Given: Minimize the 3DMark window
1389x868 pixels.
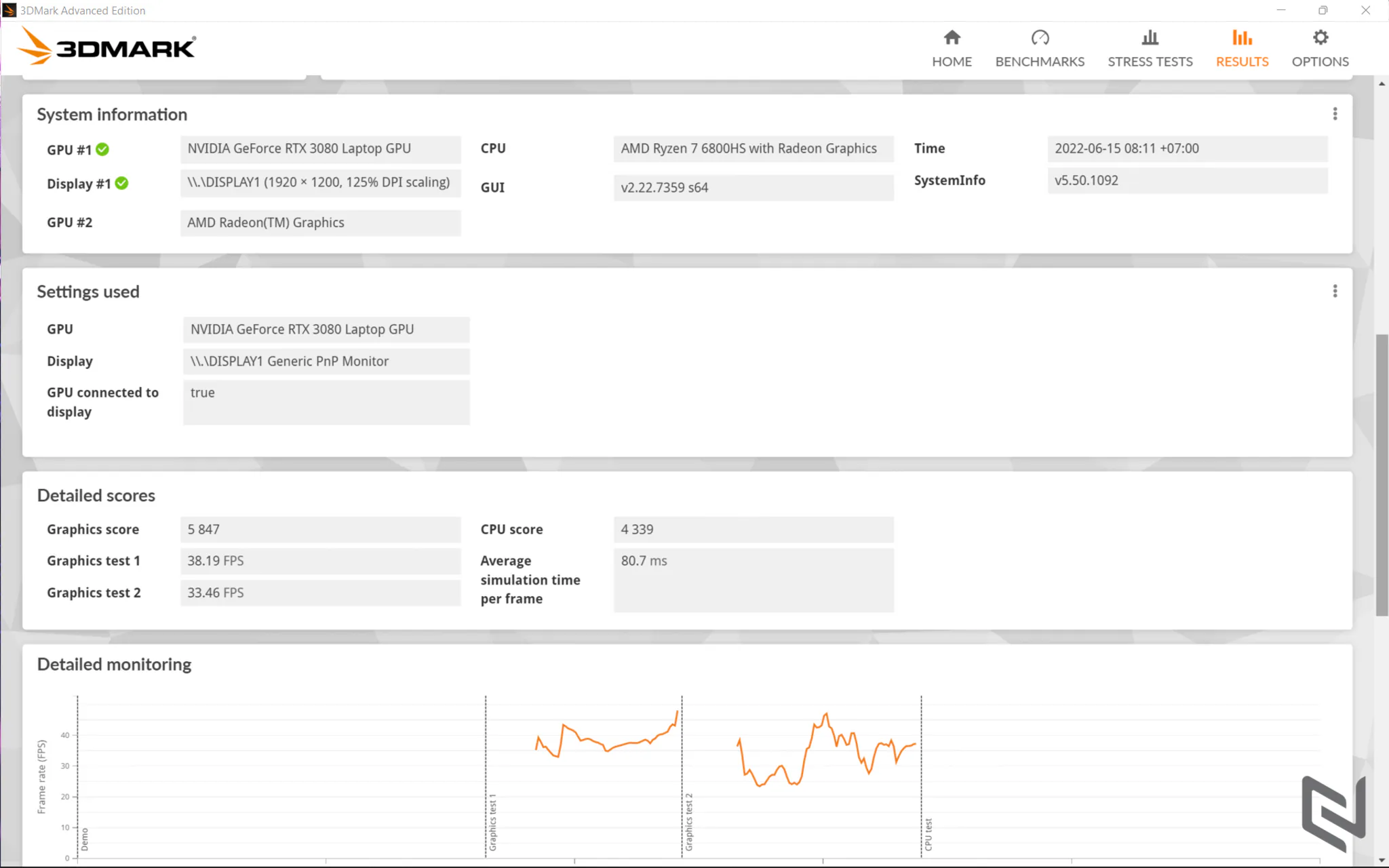Looking at the screenshot, I should point(1281,10).
